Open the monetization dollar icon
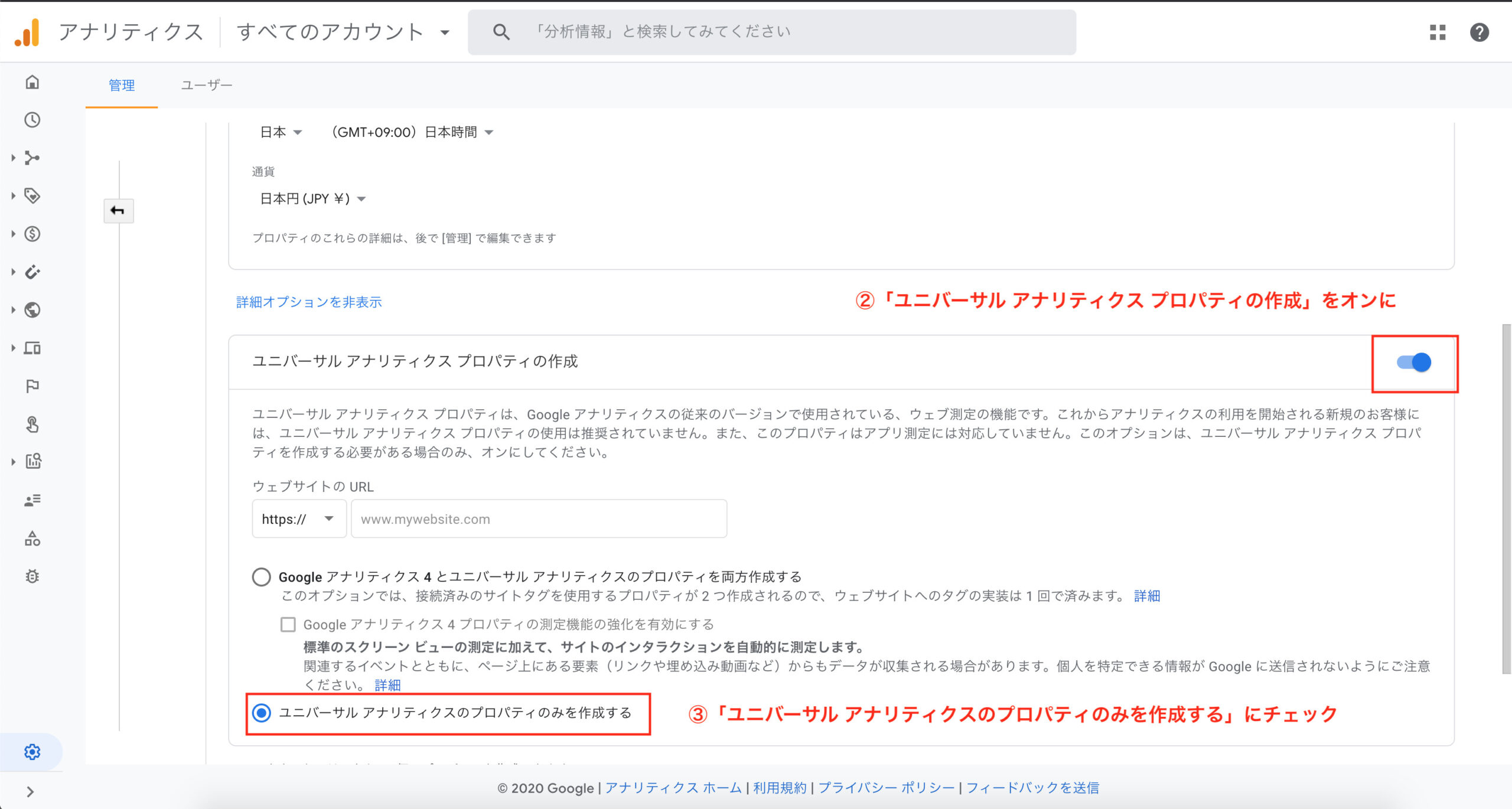The height and width of the screenshot is (809, 1512). [x=32, y=234]
